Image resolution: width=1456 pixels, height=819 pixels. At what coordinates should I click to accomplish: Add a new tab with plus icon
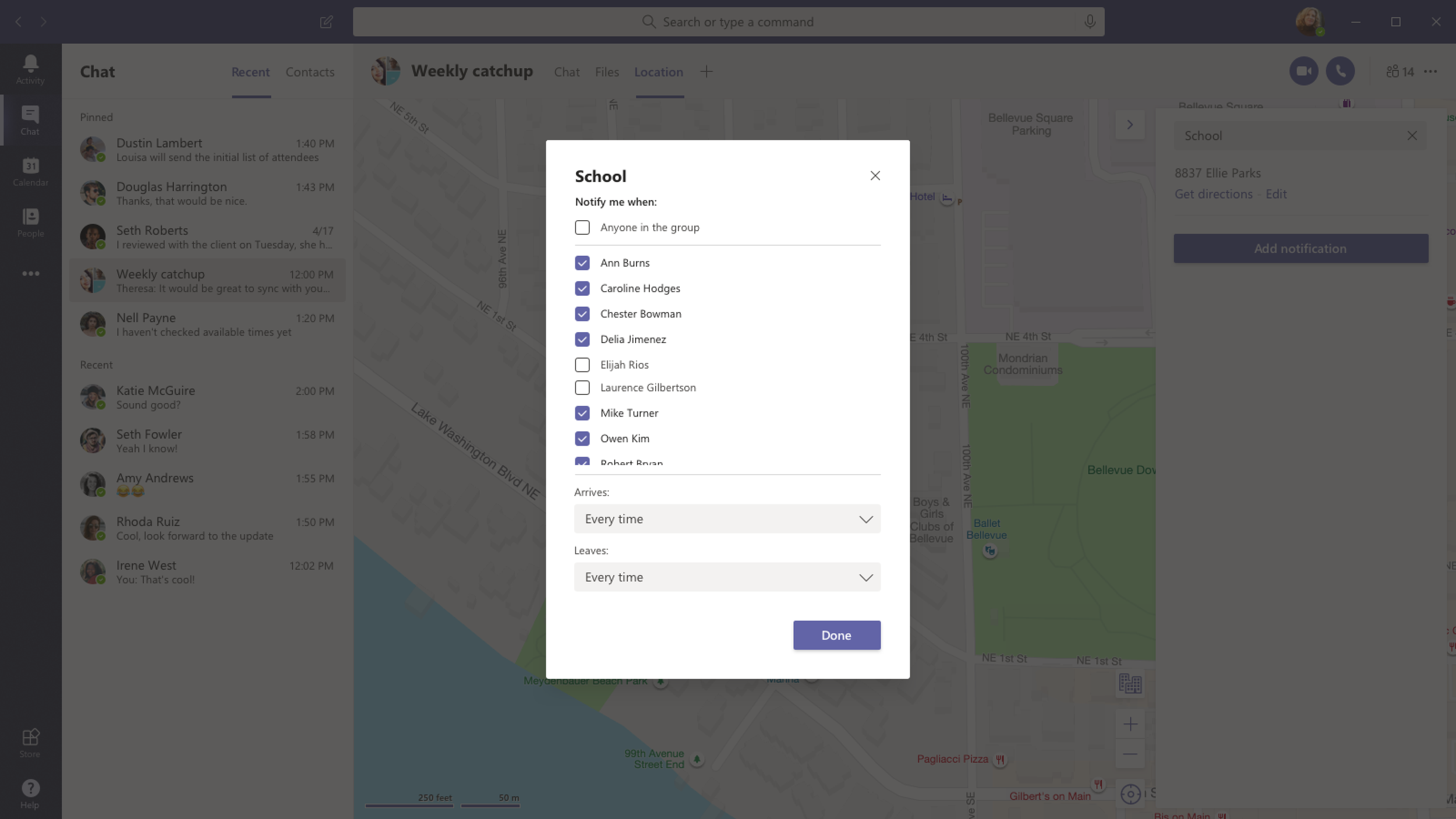click(x=706, y=72)
